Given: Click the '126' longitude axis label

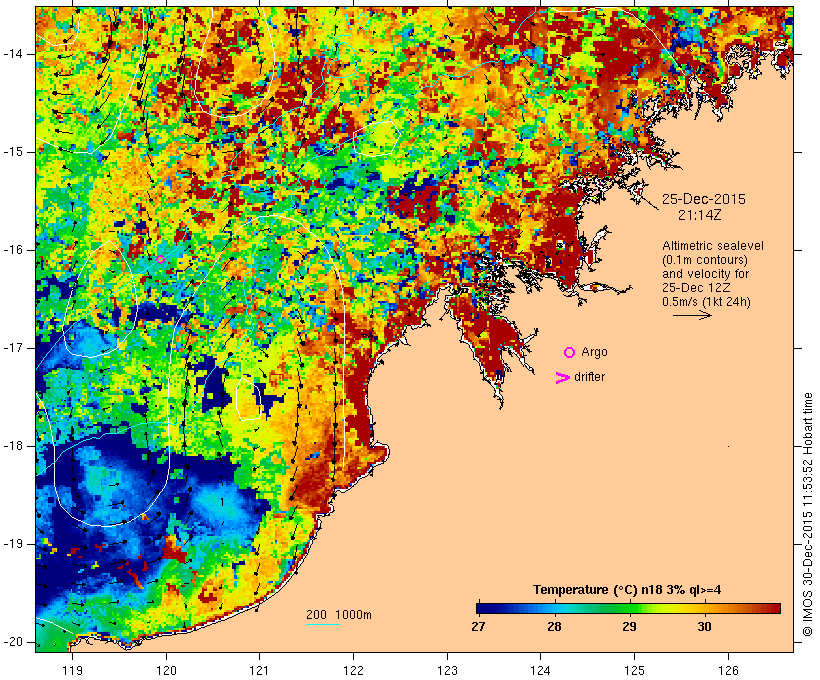Looking at the screenshot, I should click(x=728, y=670).
